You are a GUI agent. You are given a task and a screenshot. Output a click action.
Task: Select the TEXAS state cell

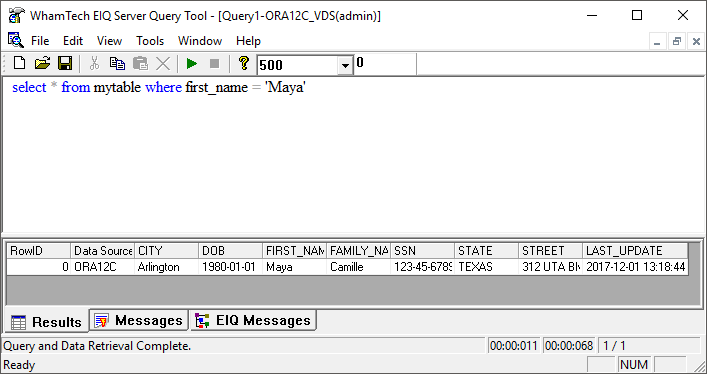pos(487,267)
